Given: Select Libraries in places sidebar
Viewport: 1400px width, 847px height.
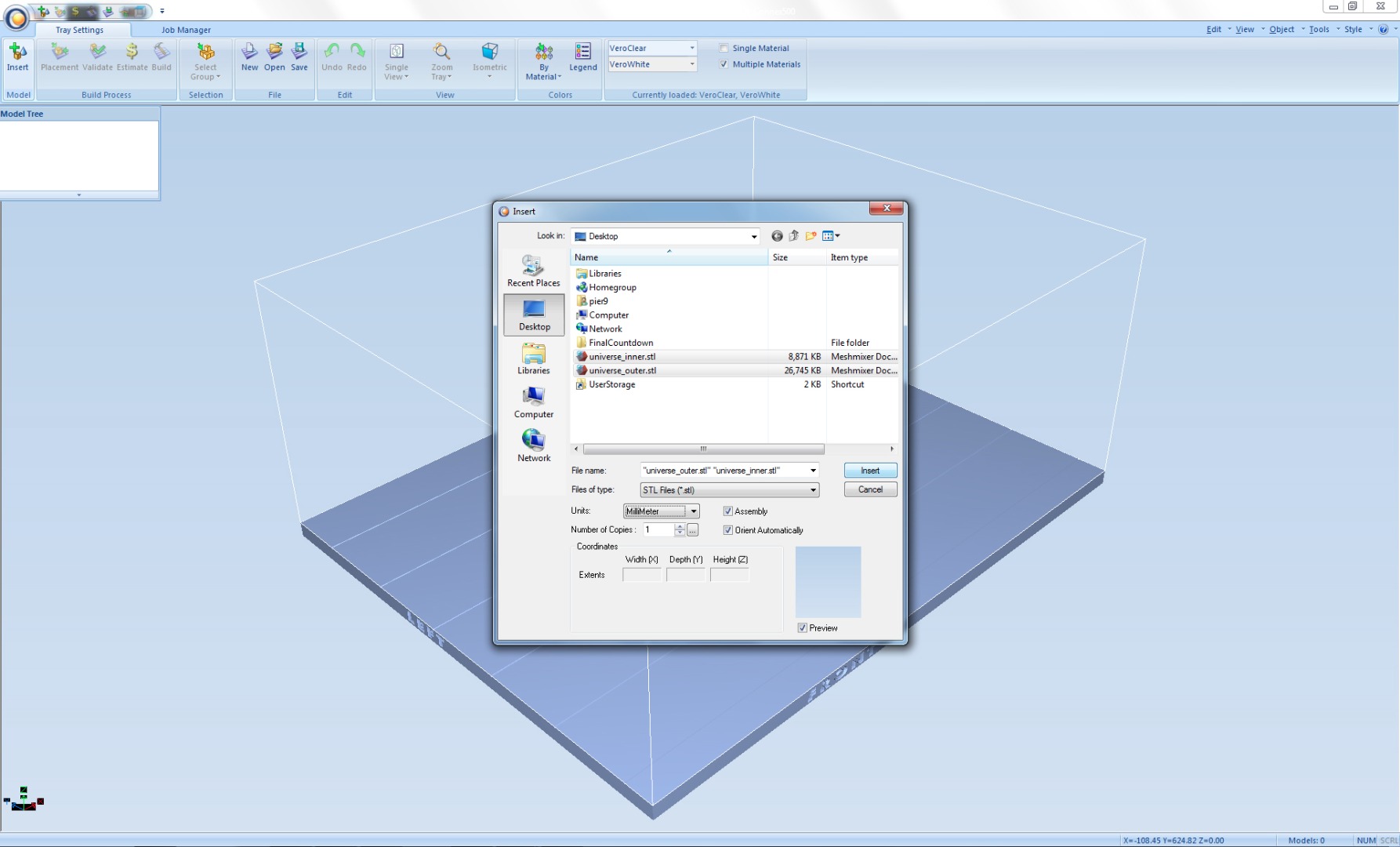Looking at the screenshot, I should (534, 358).
